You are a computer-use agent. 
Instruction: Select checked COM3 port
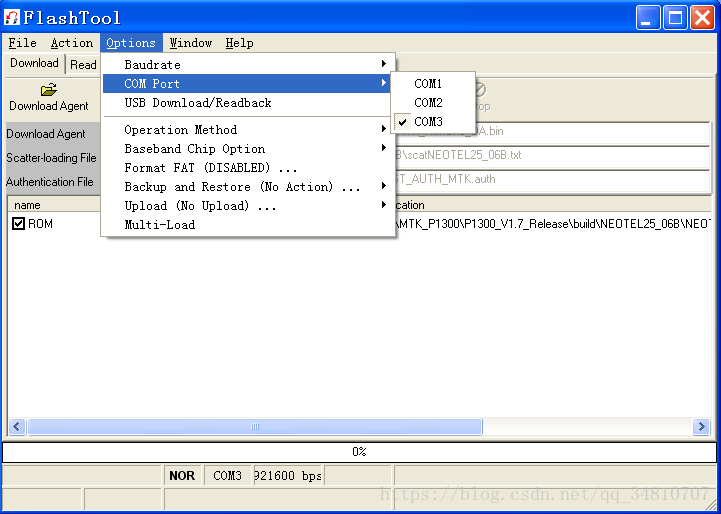(433, 122)
